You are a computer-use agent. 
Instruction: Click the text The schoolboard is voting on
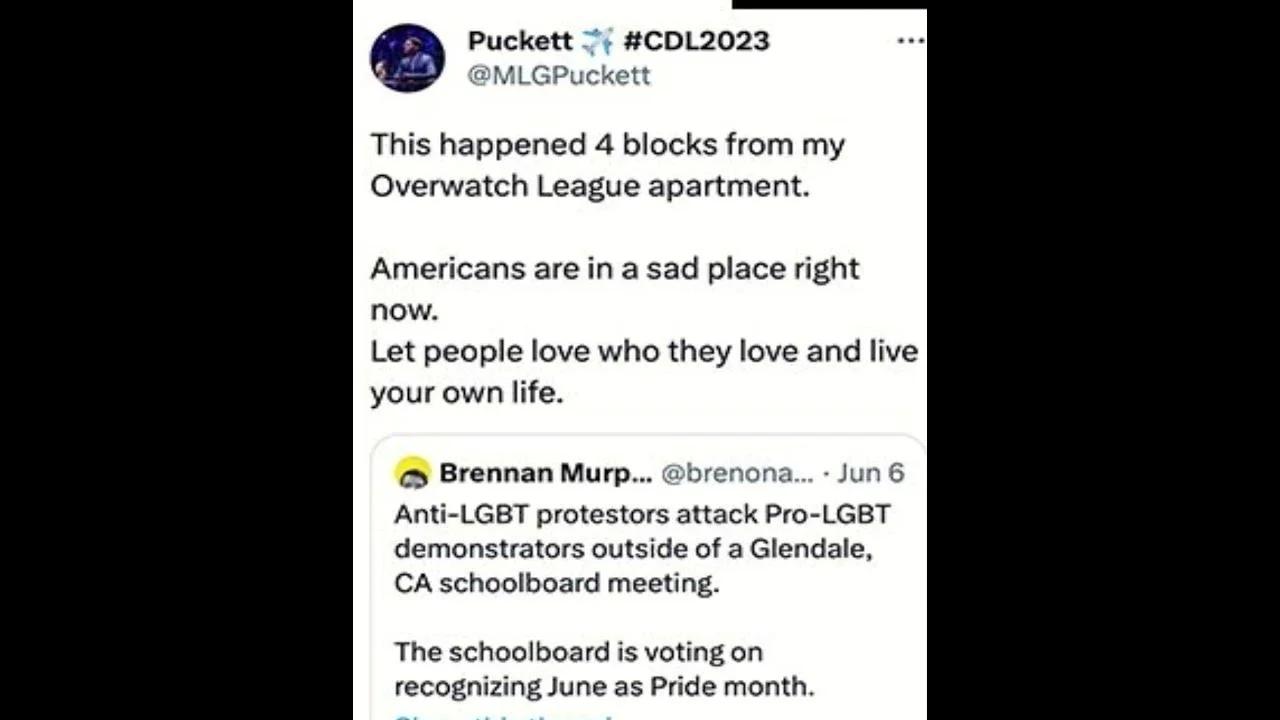[x=579, y=651]
